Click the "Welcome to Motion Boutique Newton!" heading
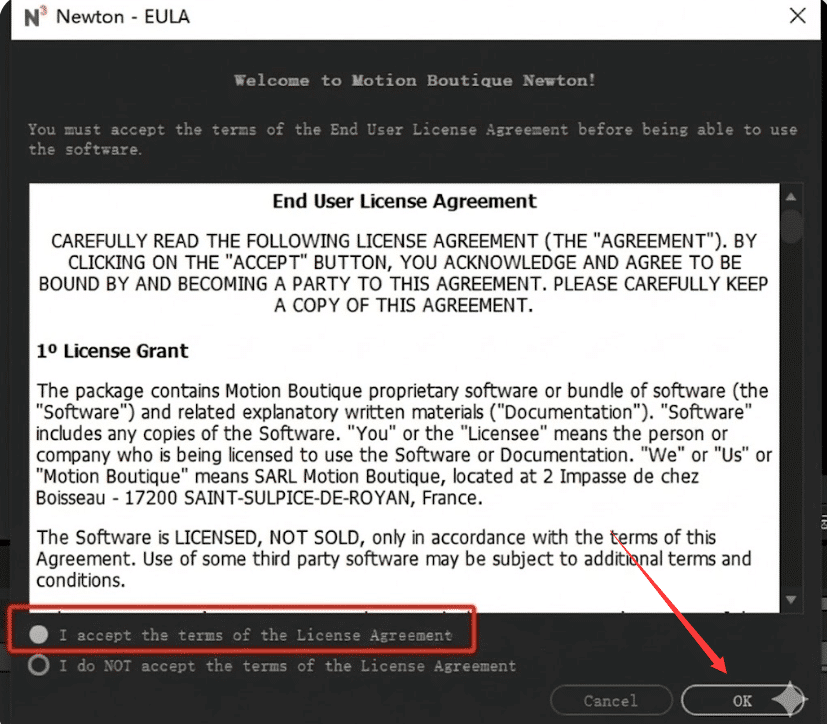 [414, 80]
